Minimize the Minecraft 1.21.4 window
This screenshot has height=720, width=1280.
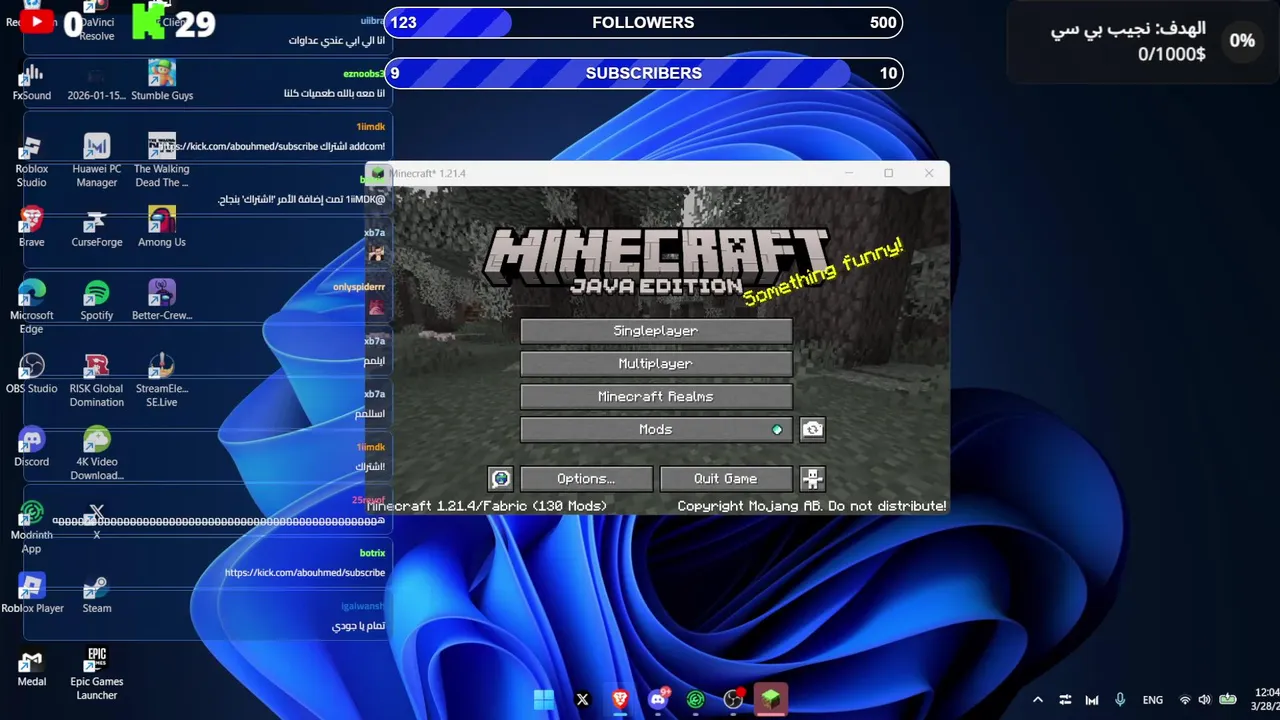coord(848,173)
